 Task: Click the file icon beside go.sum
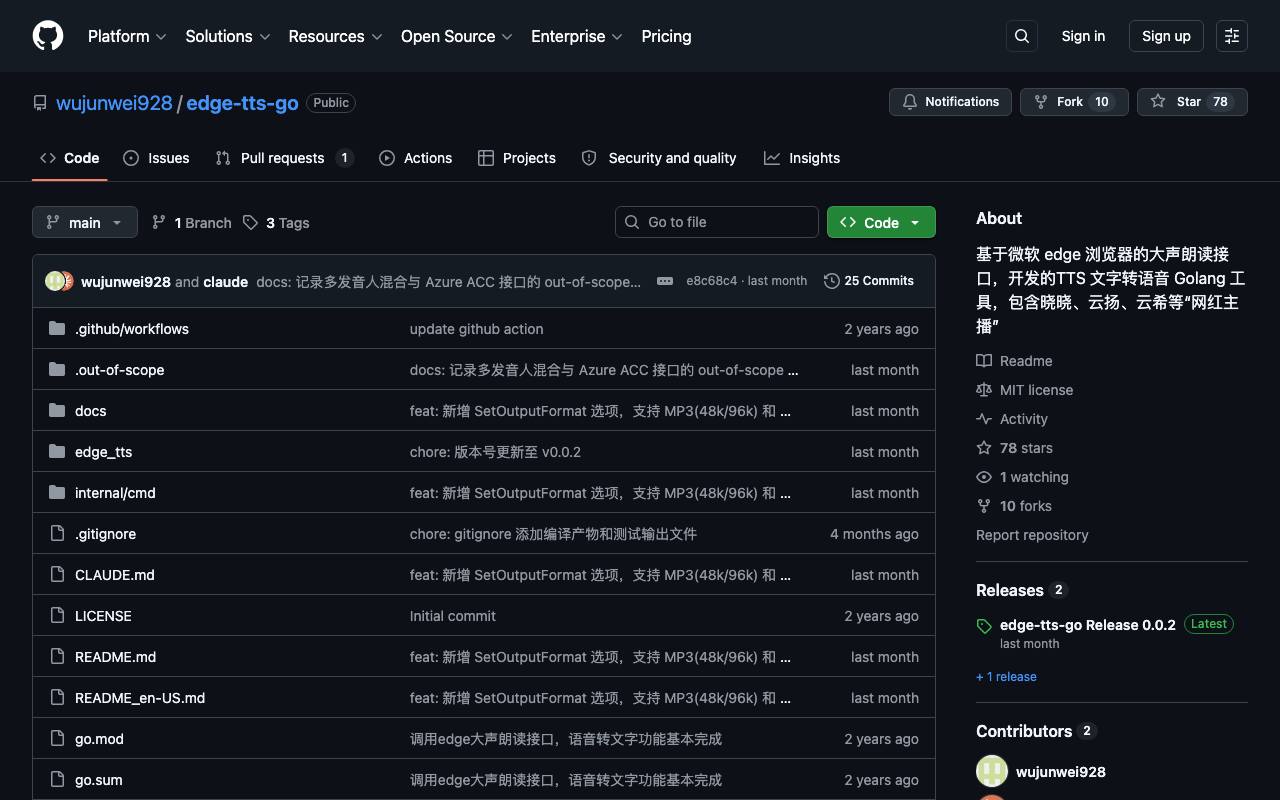(x=57, y=780)
